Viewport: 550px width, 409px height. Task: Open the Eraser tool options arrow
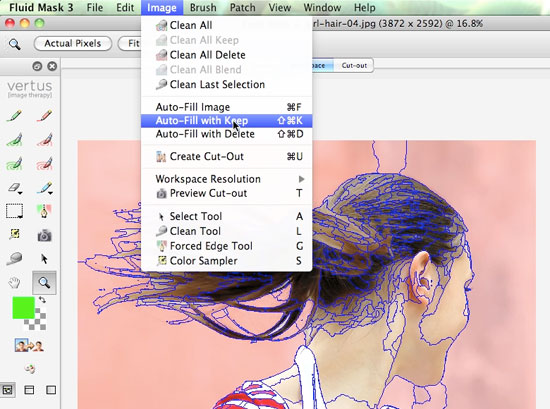[x=20, y=193]
